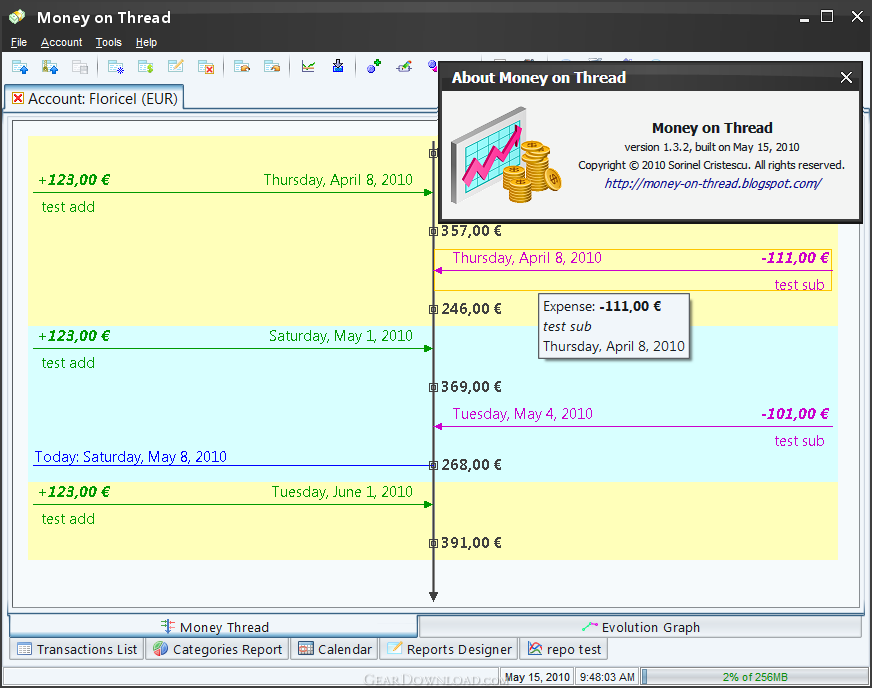The width and height of the screenshot is (872, 688).
Task: Open the Tools menu
Action: 108,42
